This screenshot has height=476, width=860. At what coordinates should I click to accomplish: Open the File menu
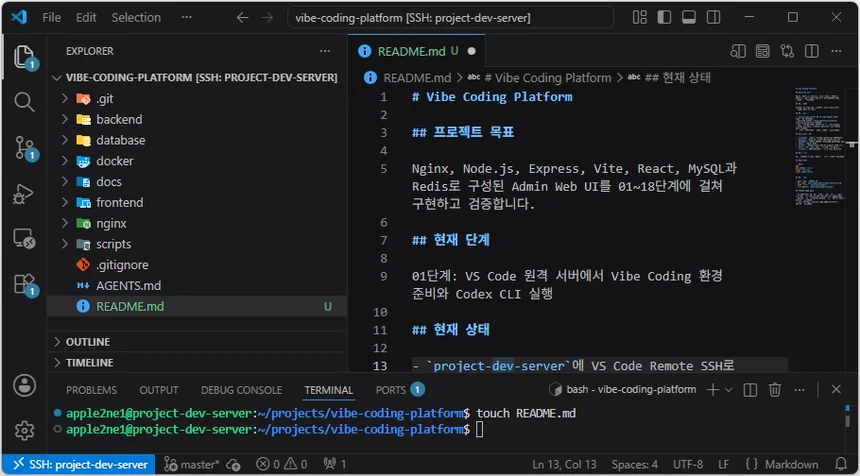click(52, 18)
